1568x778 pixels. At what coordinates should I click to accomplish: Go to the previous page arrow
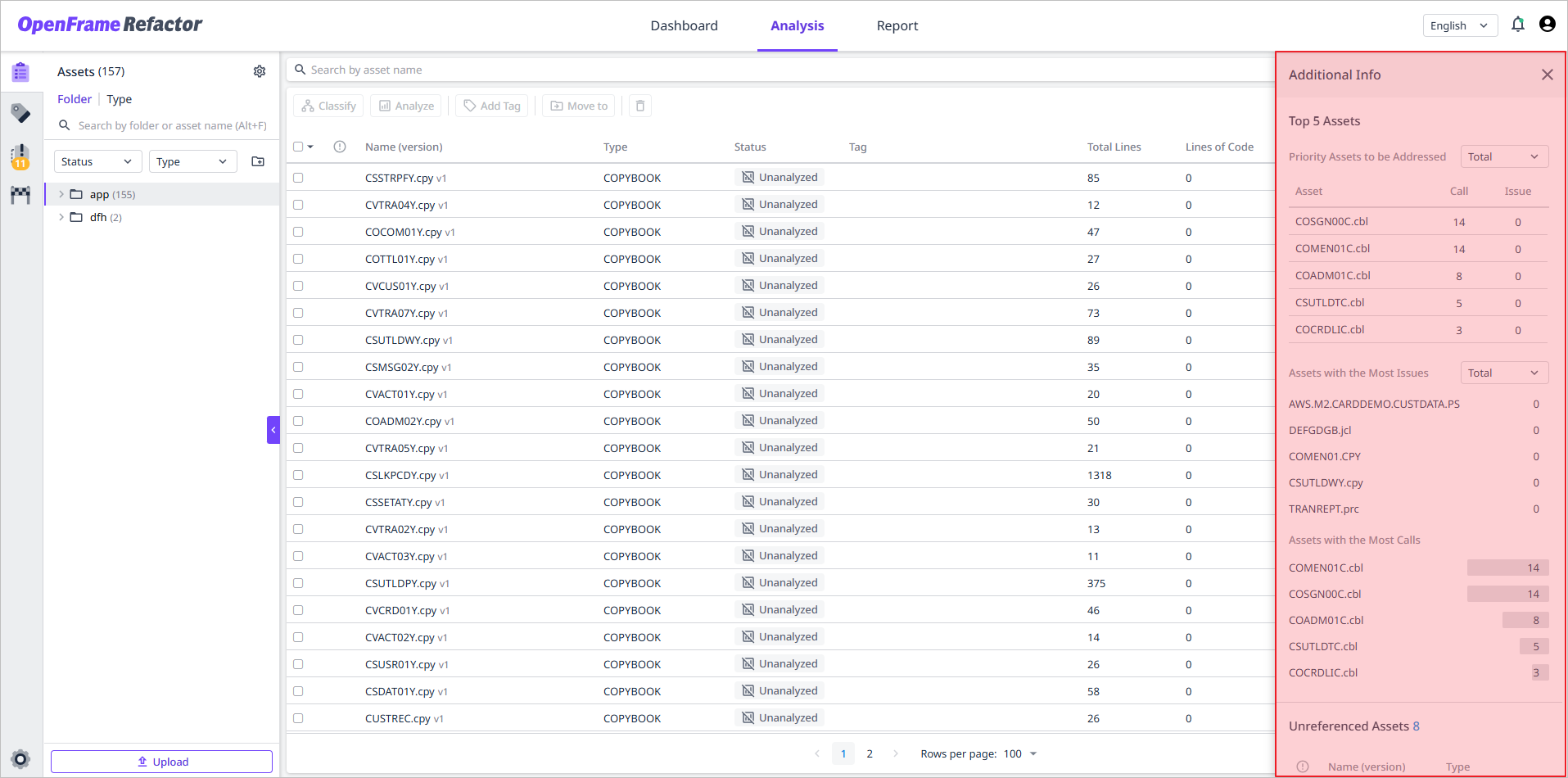pos(817,753)
